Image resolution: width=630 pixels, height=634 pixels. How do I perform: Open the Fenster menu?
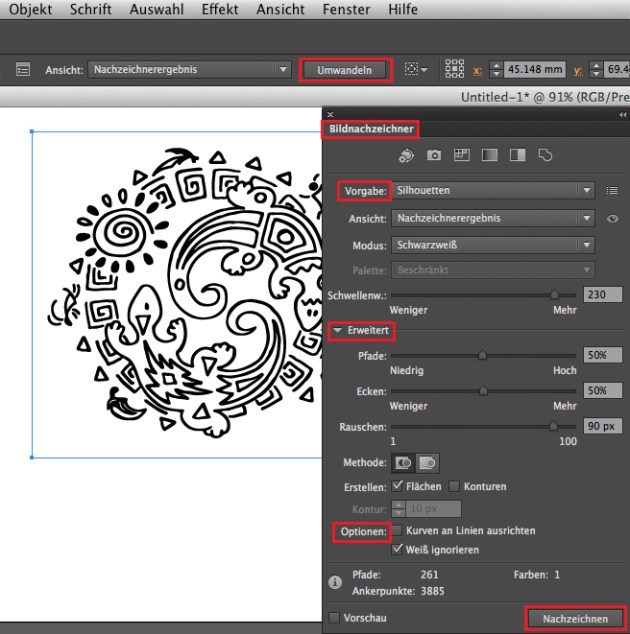346,9
